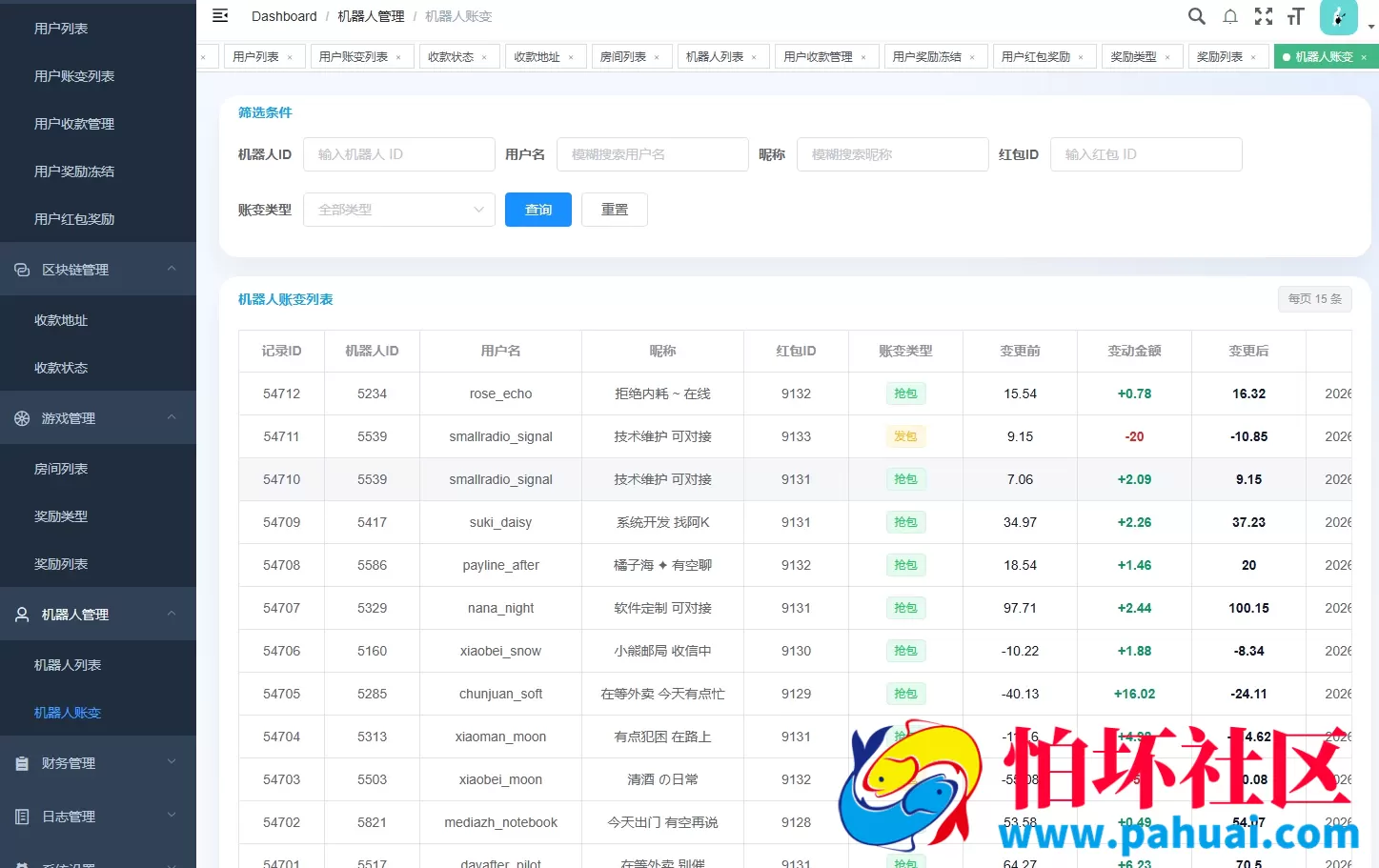Toggle fullscreen icon in header
This screenshot has height=868, width=1379.
[1264, 16]
